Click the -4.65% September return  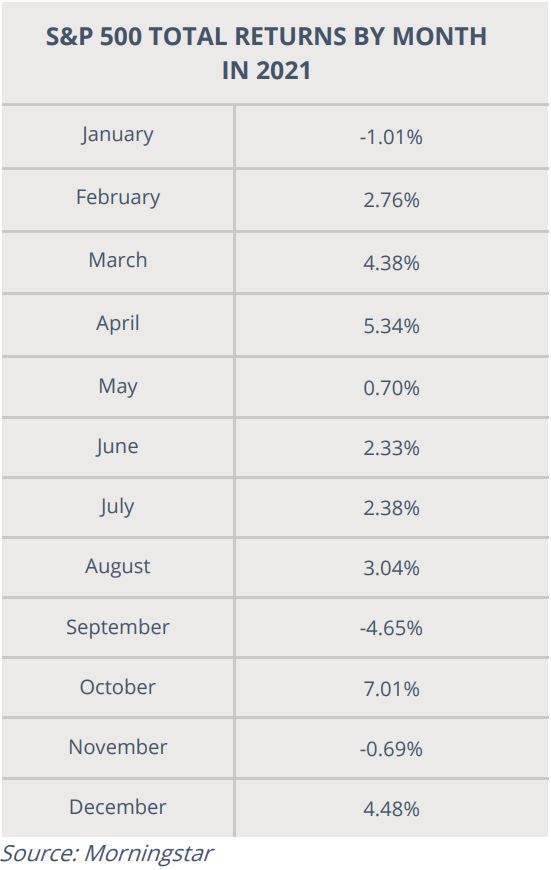[x=391, y=628]
